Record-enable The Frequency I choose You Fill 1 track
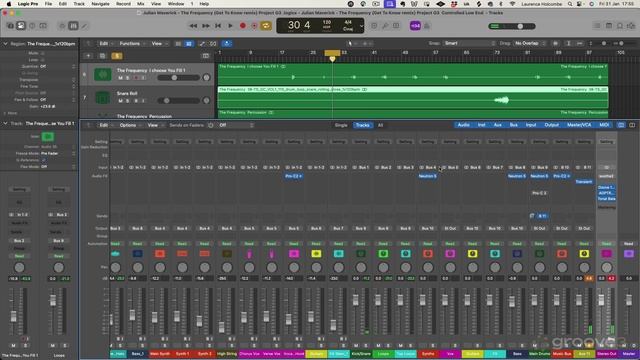Viewport: 640px width, 360px height. pyautogui.click(x=136, y=78)
